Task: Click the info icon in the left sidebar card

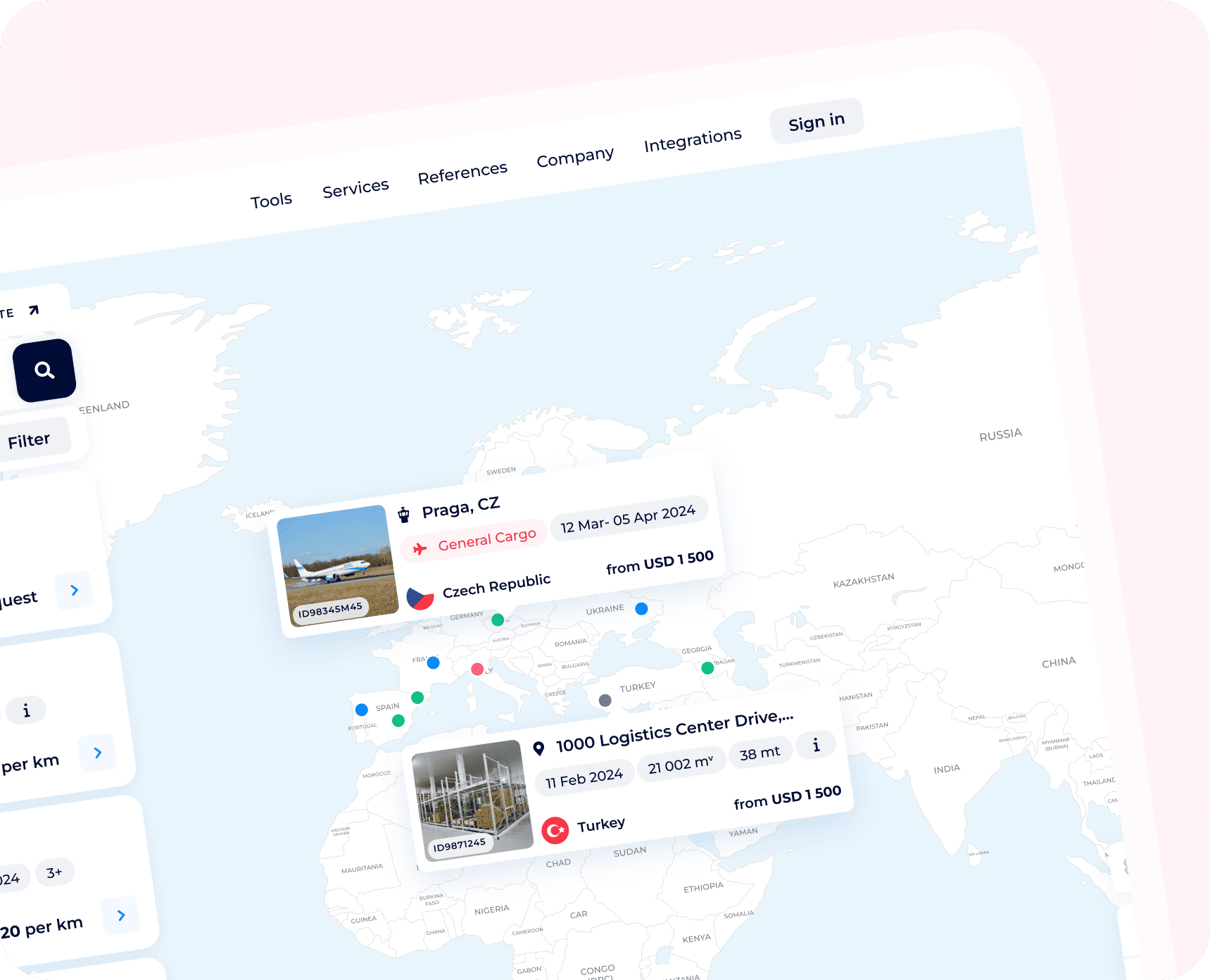Action: [27, 710]
